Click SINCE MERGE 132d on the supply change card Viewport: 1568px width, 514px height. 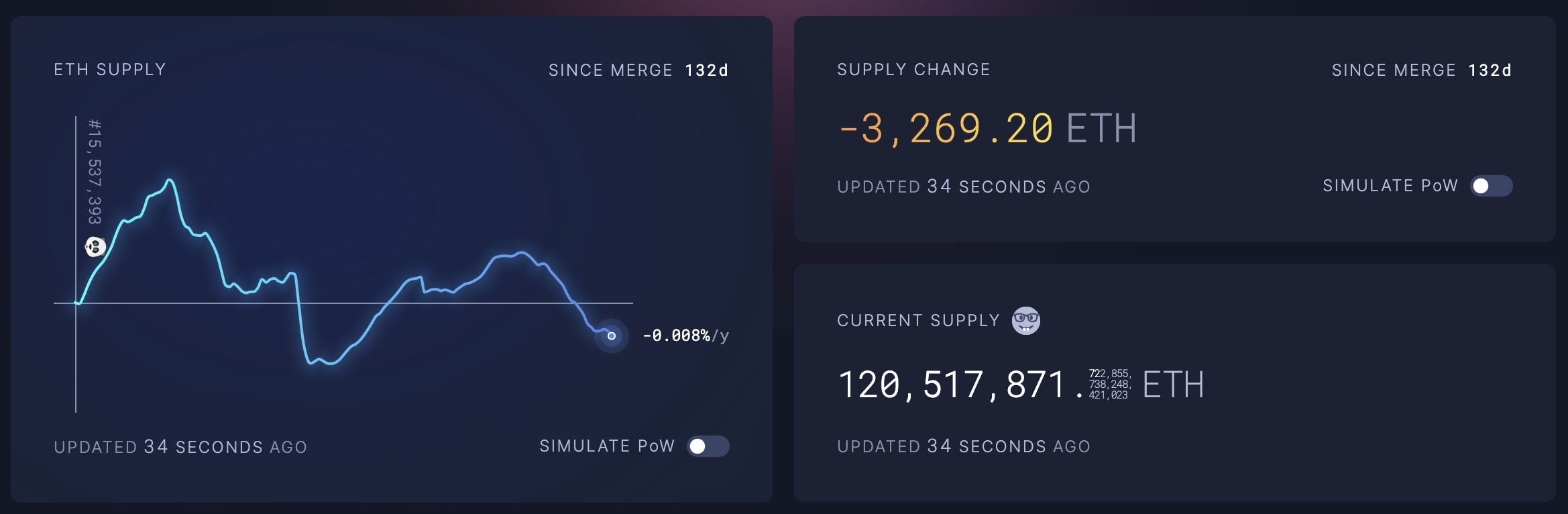tap(1422, 70)
